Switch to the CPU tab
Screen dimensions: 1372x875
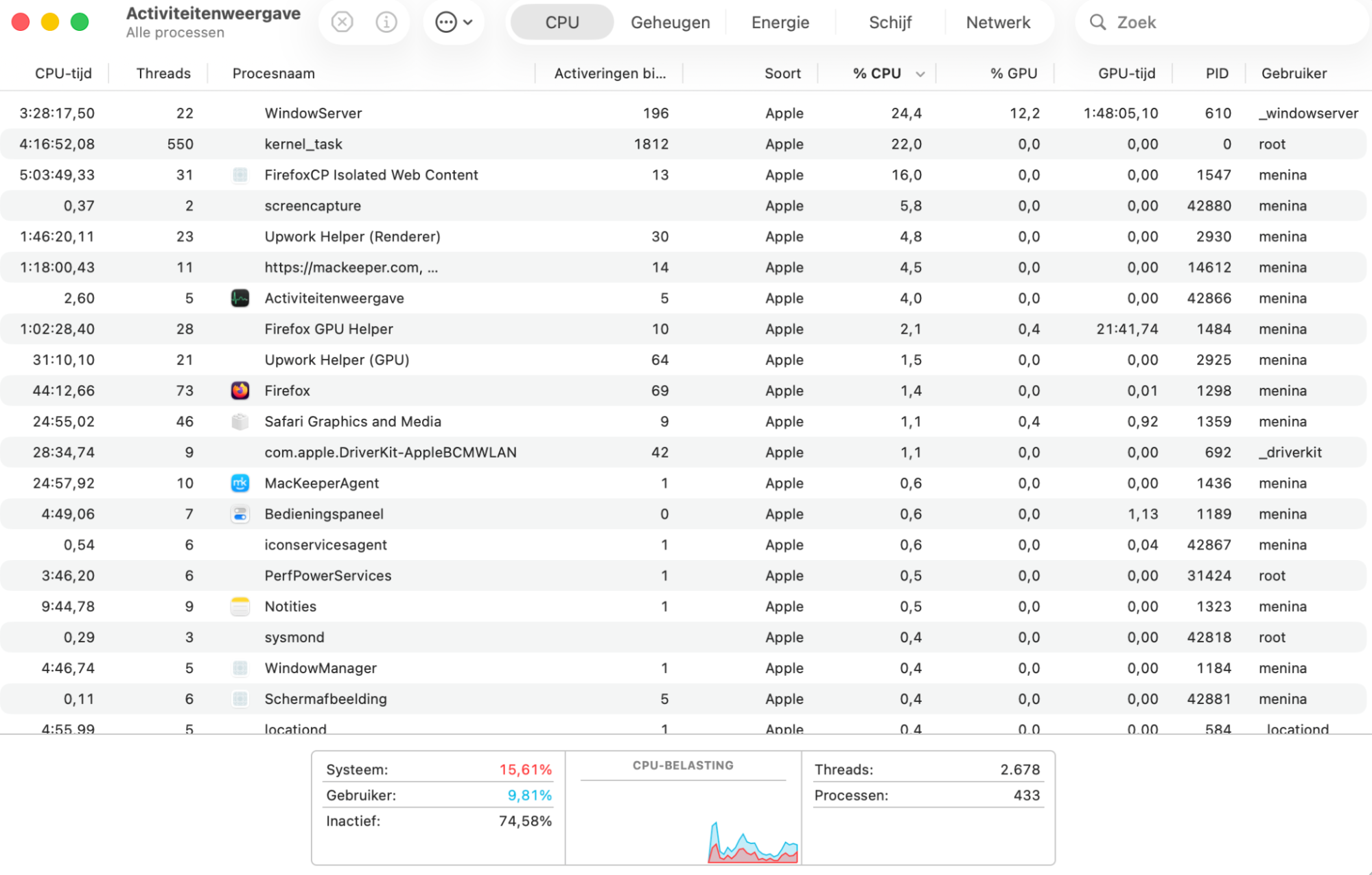[x=562, y=22]
